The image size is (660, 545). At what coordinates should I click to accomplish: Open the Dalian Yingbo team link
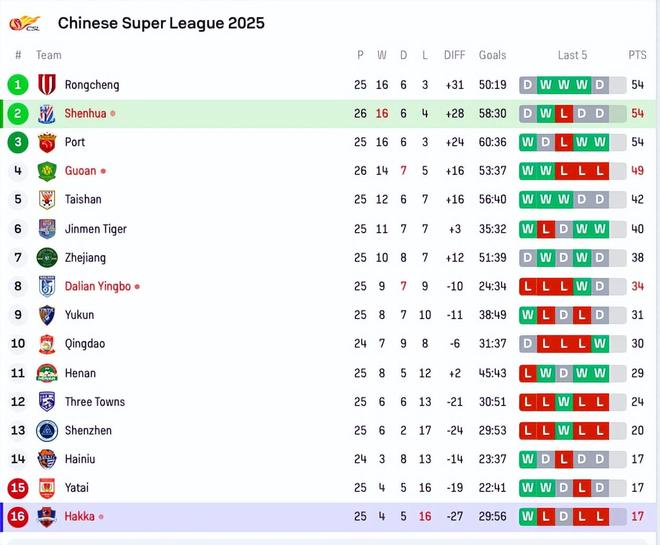[x=98, y=286]
